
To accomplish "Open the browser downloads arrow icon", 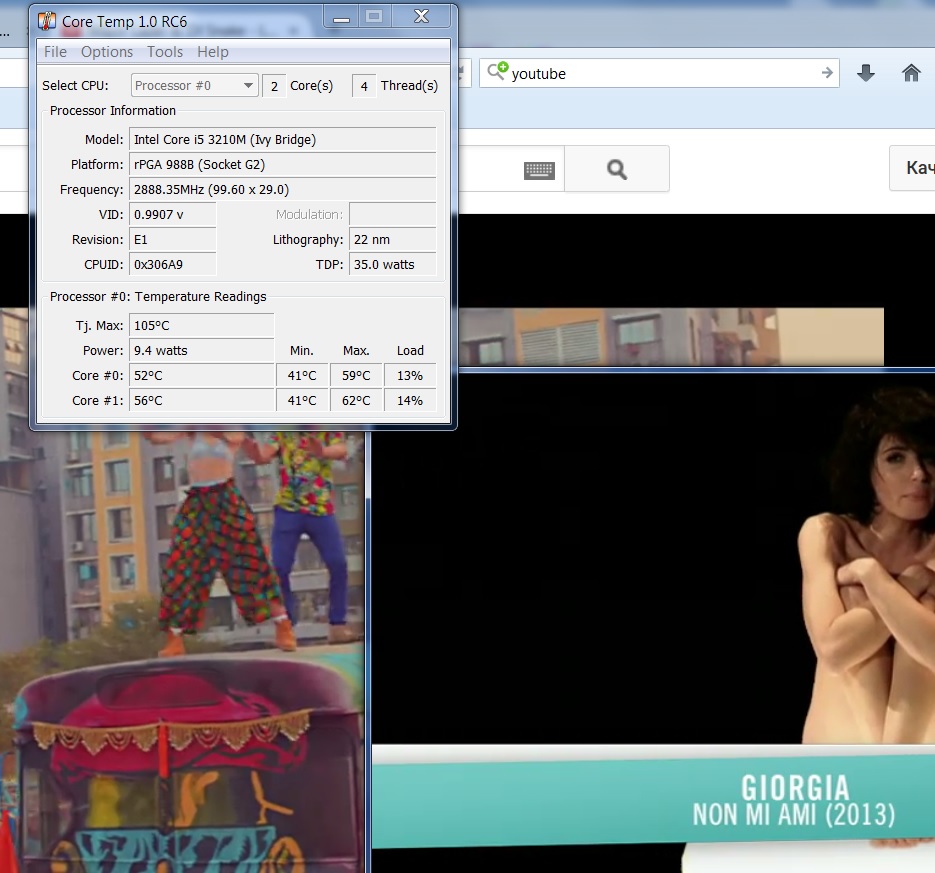I will [x=866, y=73].
